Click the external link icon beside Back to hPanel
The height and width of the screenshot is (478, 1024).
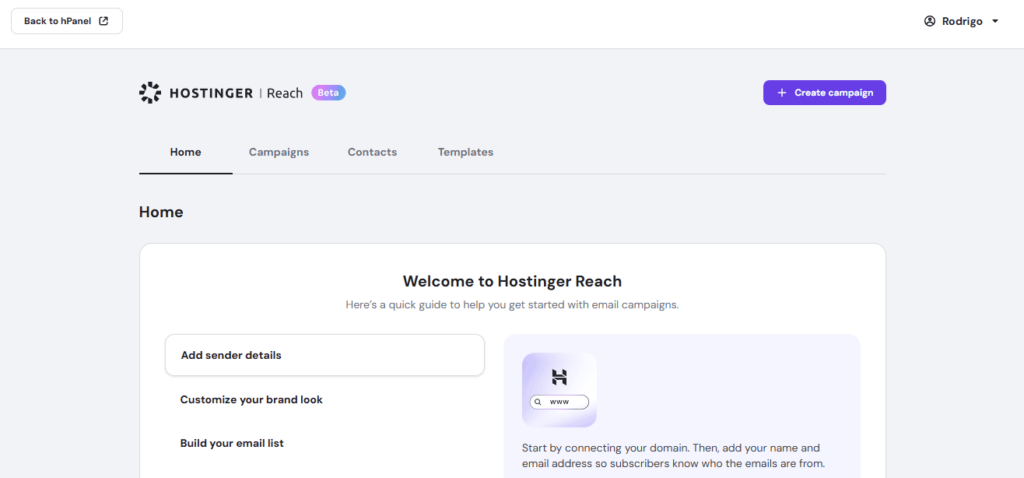[x=103, y=21]
